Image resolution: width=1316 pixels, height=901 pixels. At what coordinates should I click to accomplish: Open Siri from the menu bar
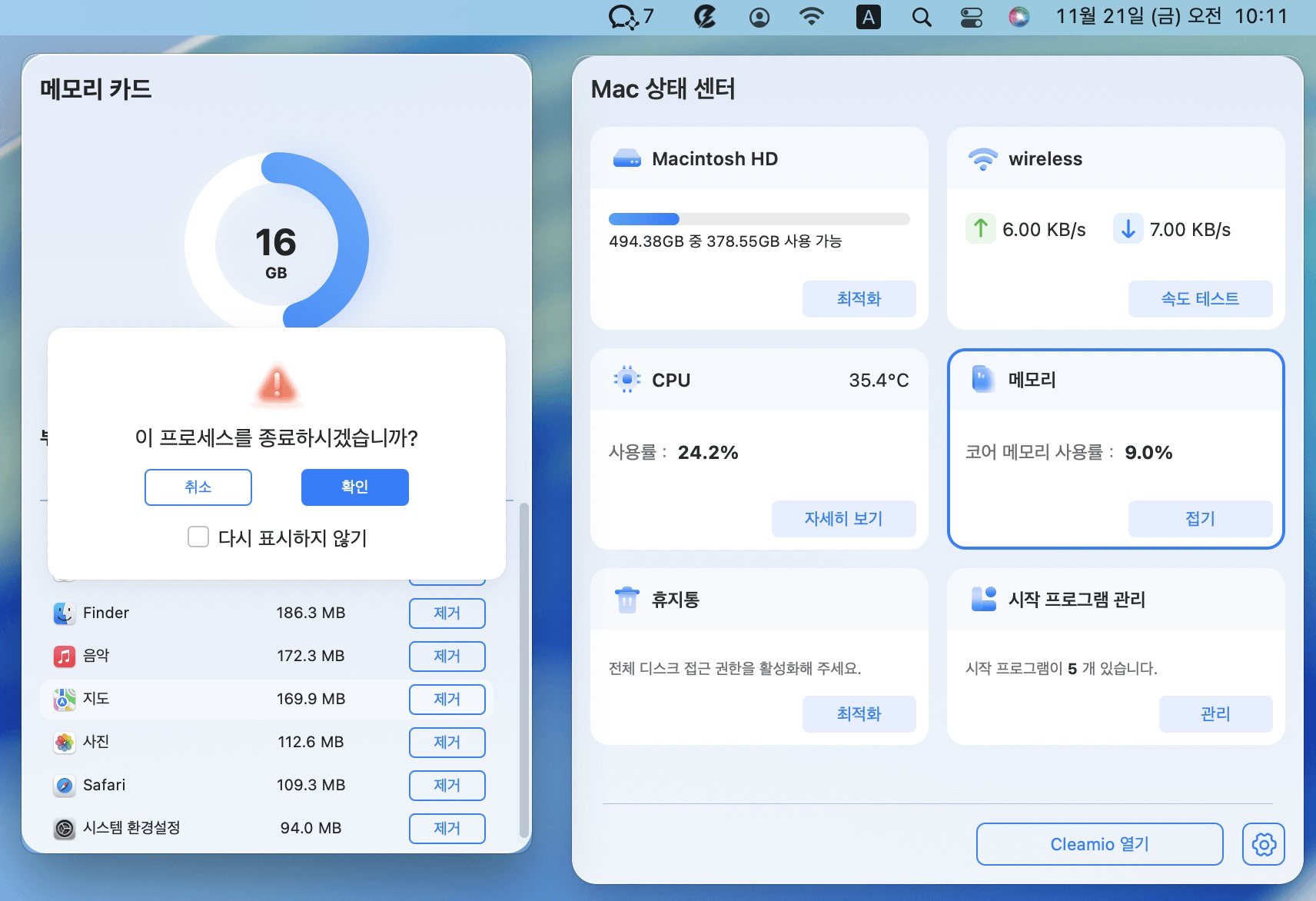pyautogui.click(x=1019, y=16)
